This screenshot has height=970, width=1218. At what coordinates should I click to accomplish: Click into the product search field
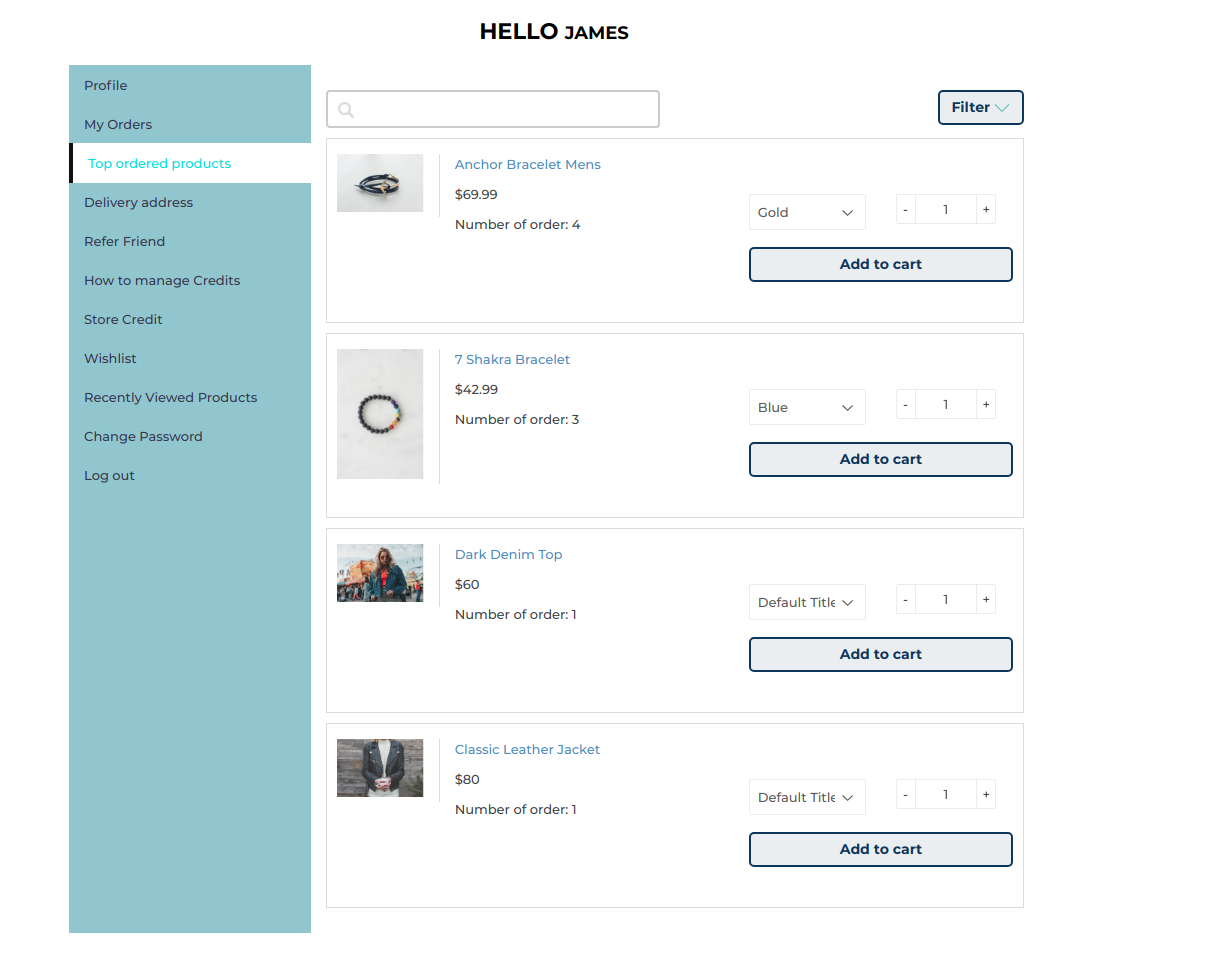coord(505,110)
